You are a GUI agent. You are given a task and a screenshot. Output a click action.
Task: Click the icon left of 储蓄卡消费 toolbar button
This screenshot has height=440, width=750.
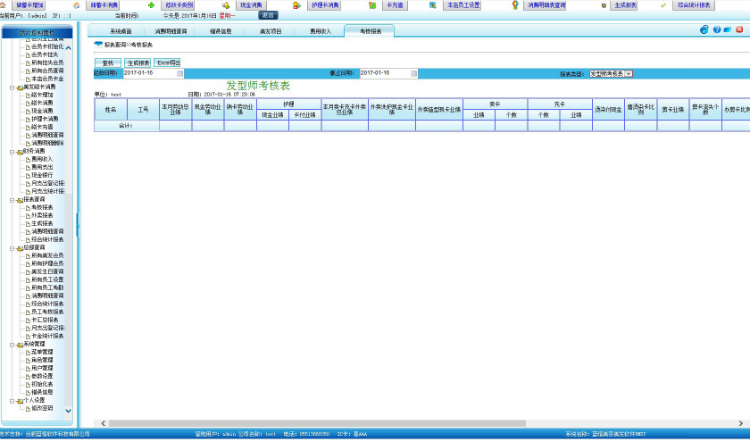77,5
